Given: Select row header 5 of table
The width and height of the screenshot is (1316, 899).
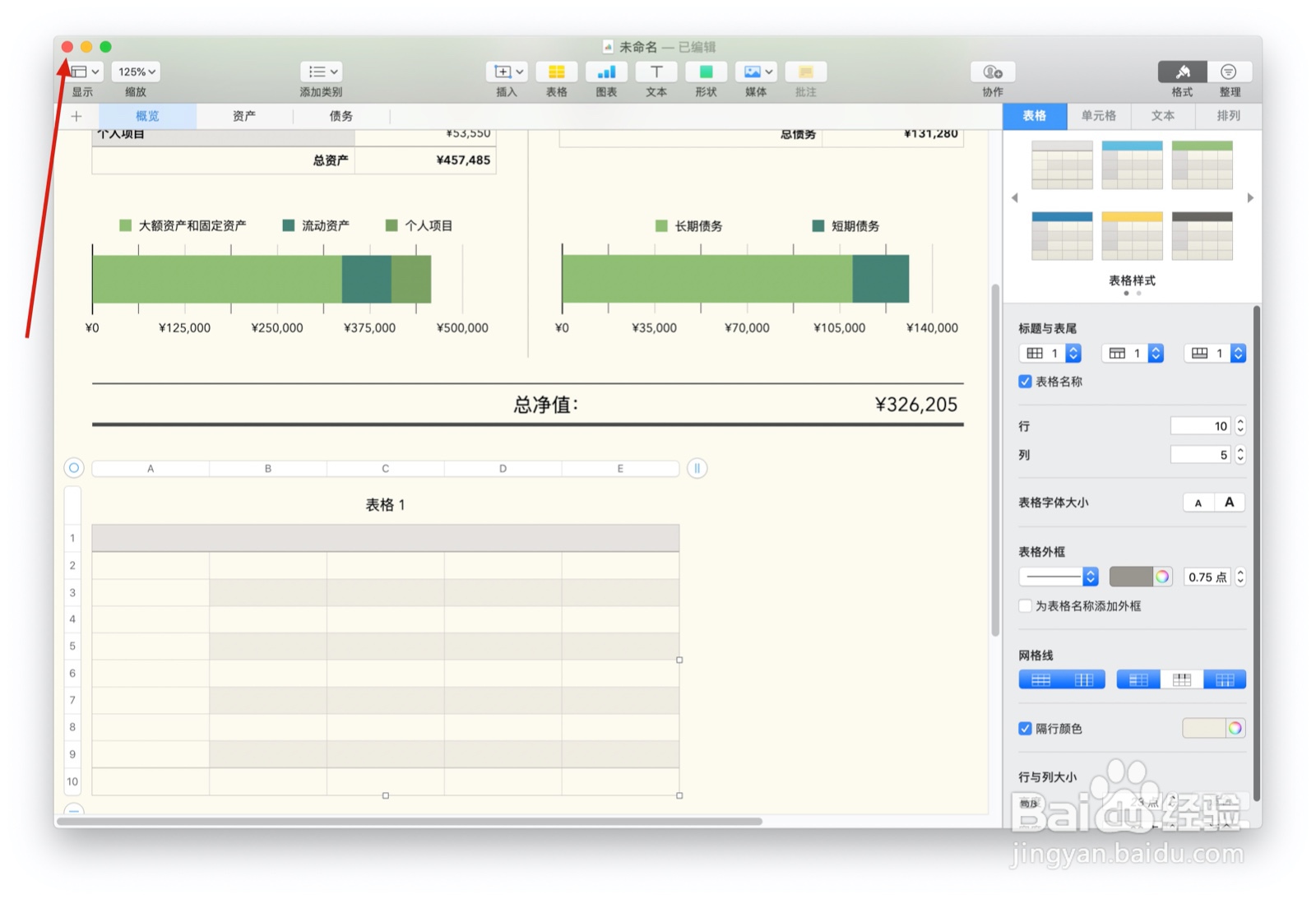Looking at the screenshot, I should 72,646.
